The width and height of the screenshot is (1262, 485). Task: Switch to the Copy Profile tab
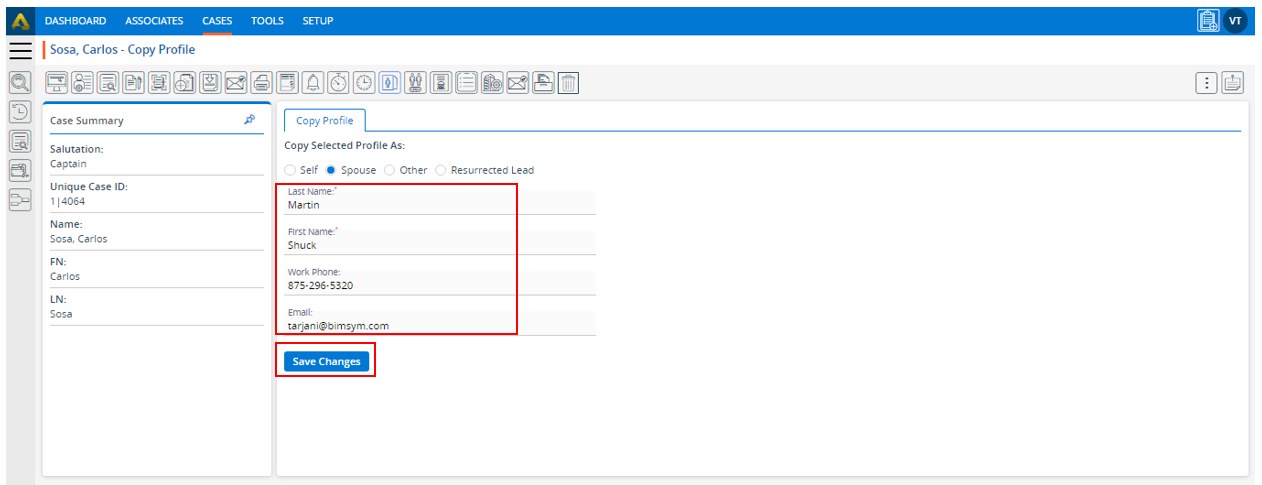[x=325, y=121]
